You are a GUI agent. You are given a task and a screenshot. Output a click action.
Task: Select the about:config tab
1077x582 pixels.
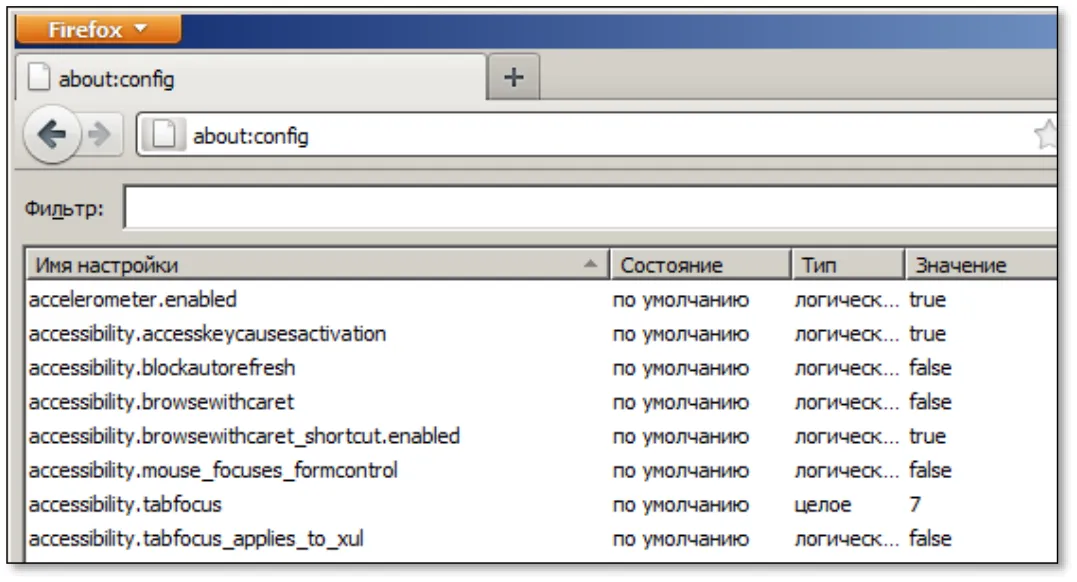pos(251,78)
